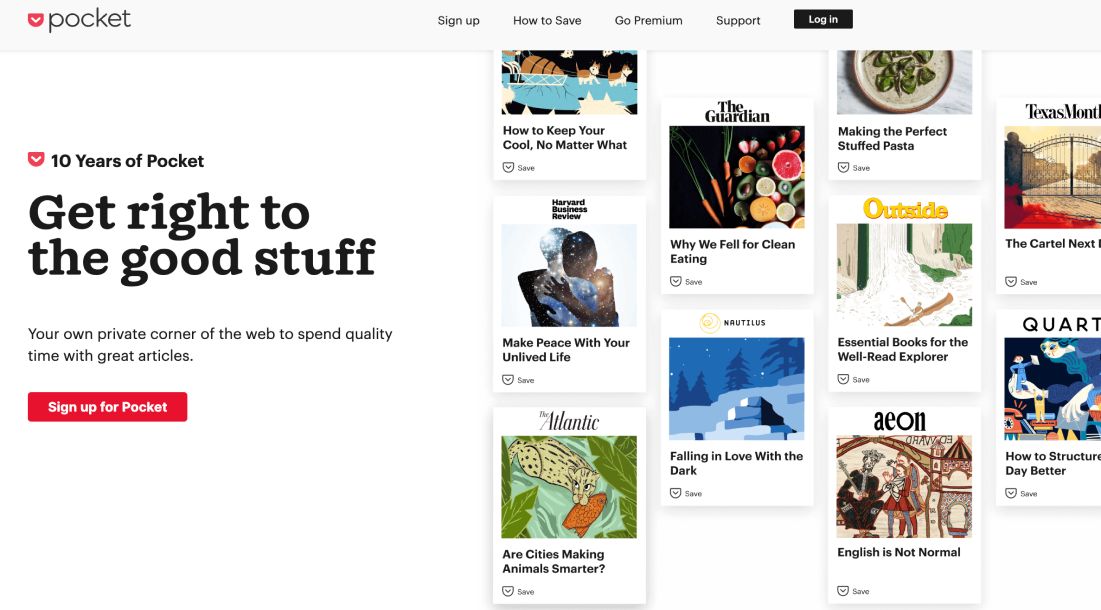
Task: Click The Atlantic logo on the card
Action: (x=569, y=420)
